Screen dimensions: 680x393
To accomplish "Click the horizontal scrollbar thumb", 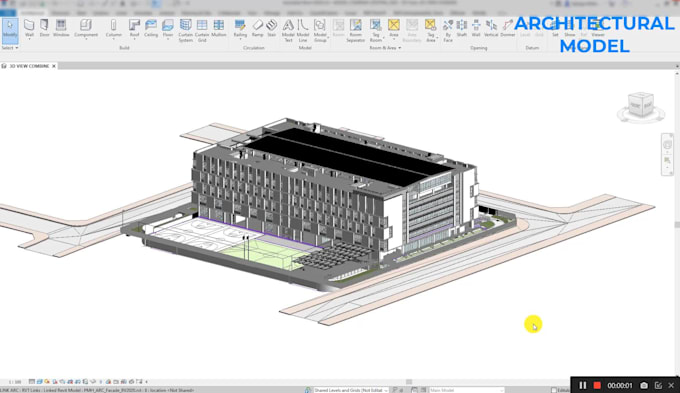I will (409, 382).
